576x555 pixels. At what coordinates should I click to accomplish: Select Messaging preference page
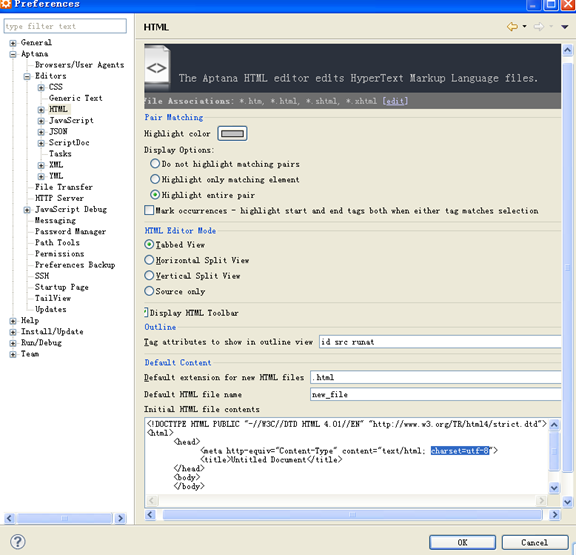(55, 220)
